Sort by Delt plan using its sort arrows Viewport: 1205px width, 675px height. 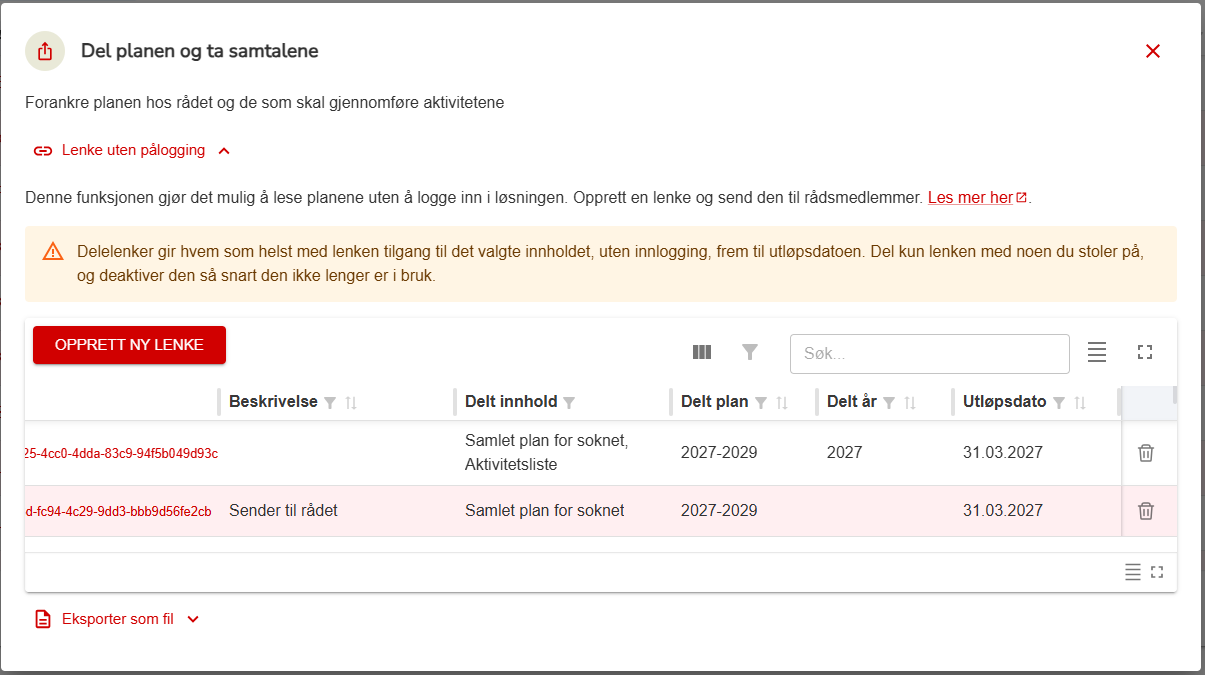pos(782,403)
